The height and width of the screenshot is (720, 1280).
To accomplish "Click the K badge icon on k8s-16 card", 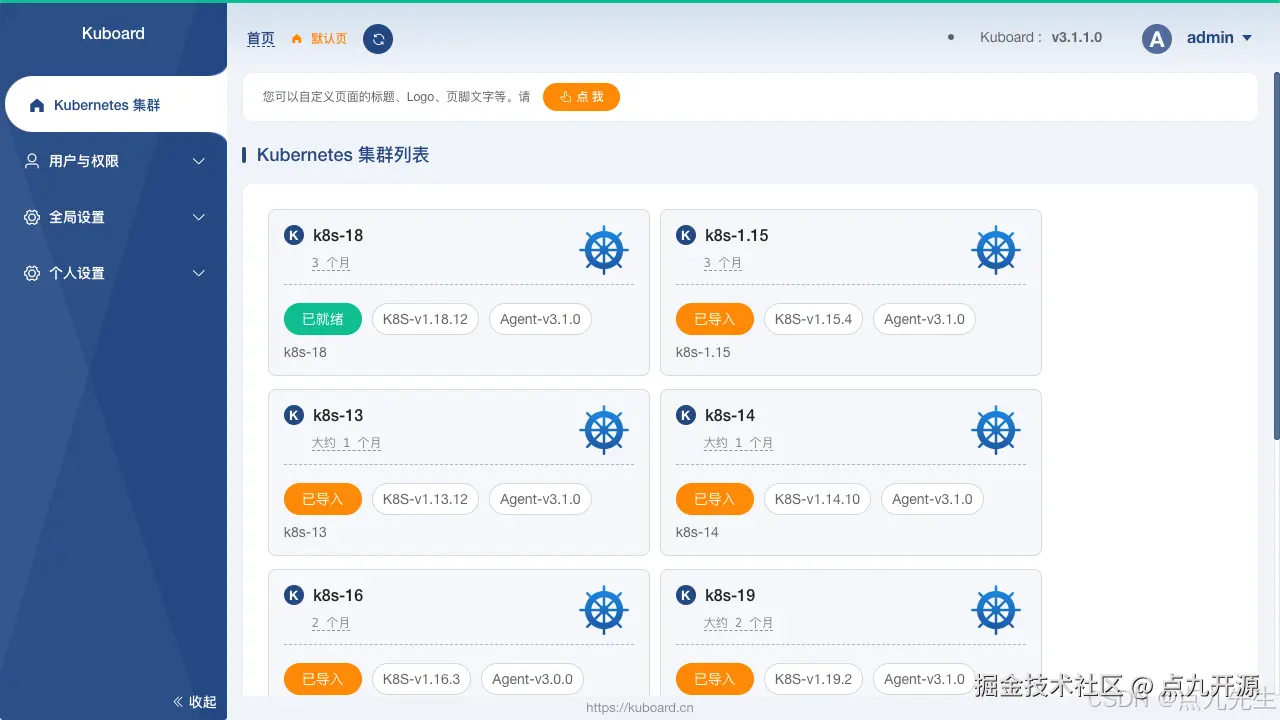I will point(294,595).
